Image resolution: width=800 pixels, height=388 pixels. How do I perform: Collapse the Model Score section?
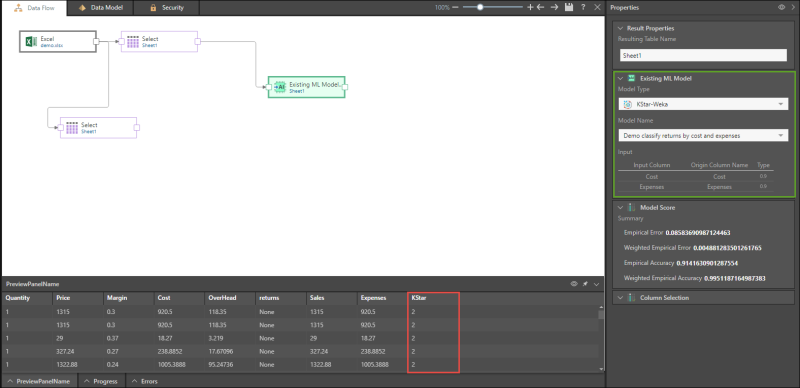coord(620,208)
